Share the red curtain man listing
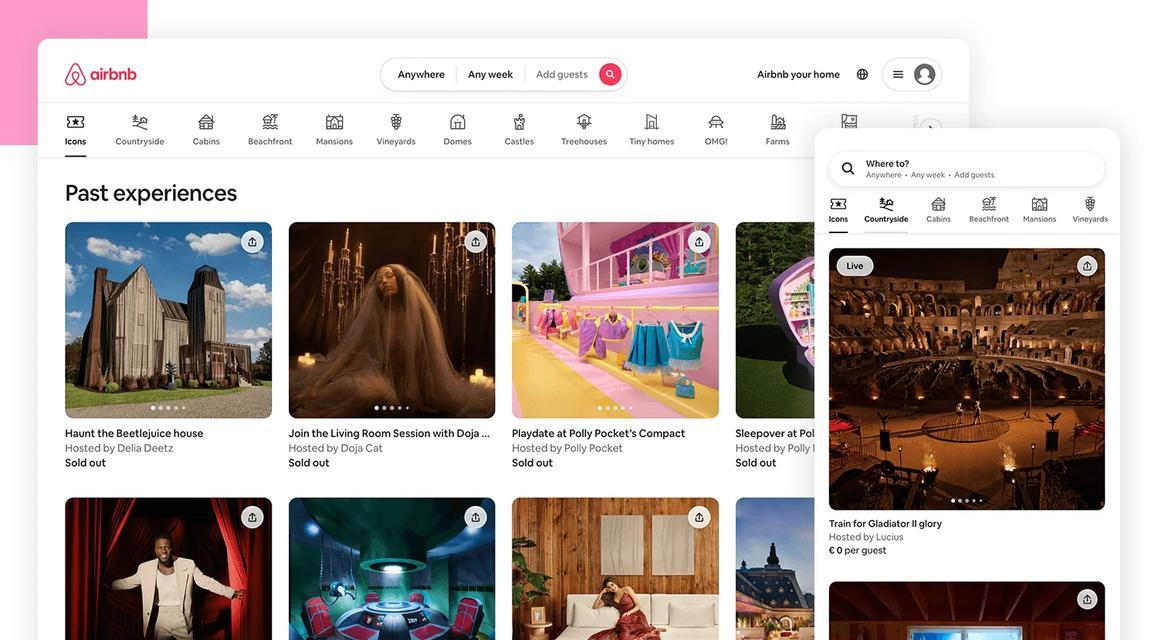Screen dimensions: 1158x640 coord(253,517)
